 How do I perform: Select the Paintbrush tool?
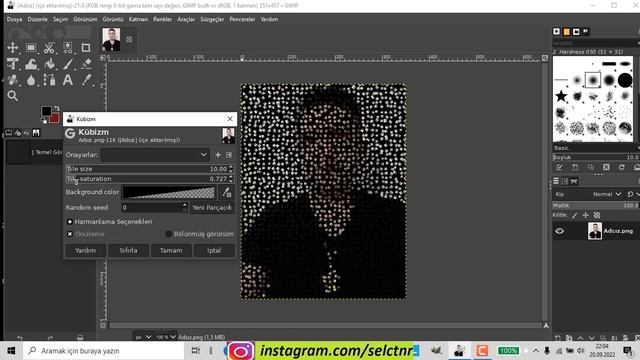click(x=68, y=64)
